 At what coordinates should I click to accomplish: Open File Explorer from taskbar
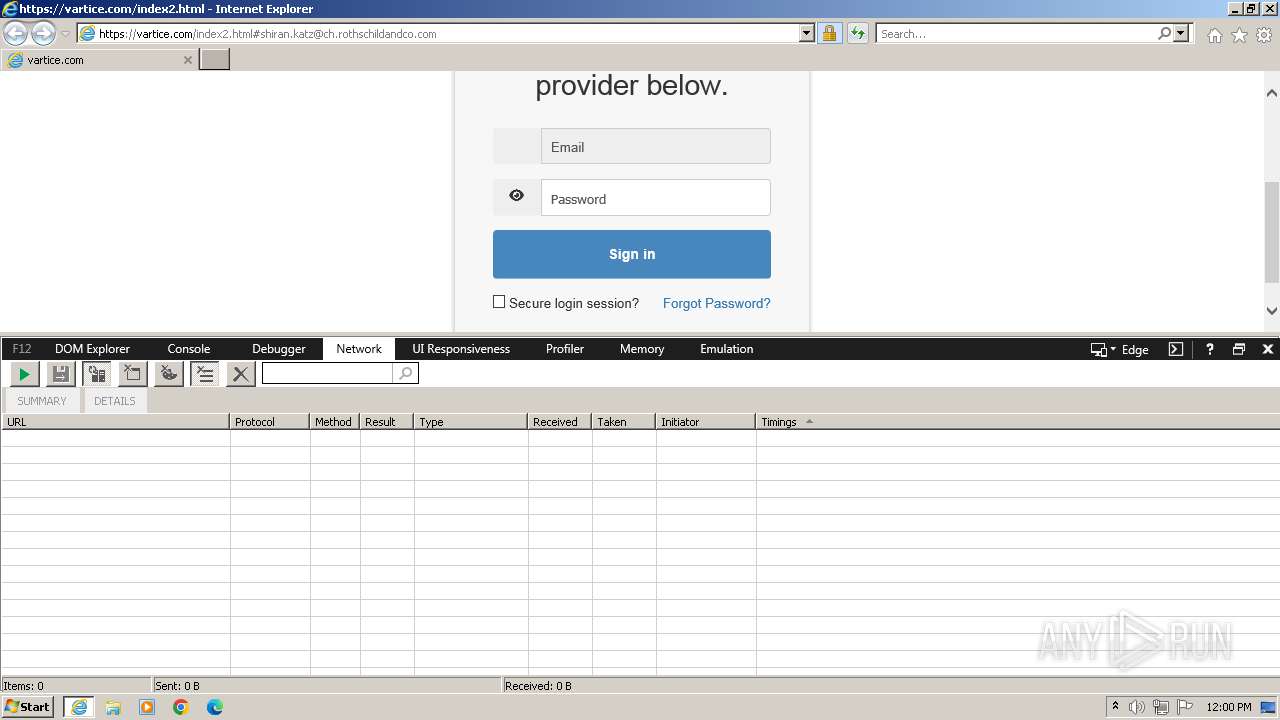113,707
